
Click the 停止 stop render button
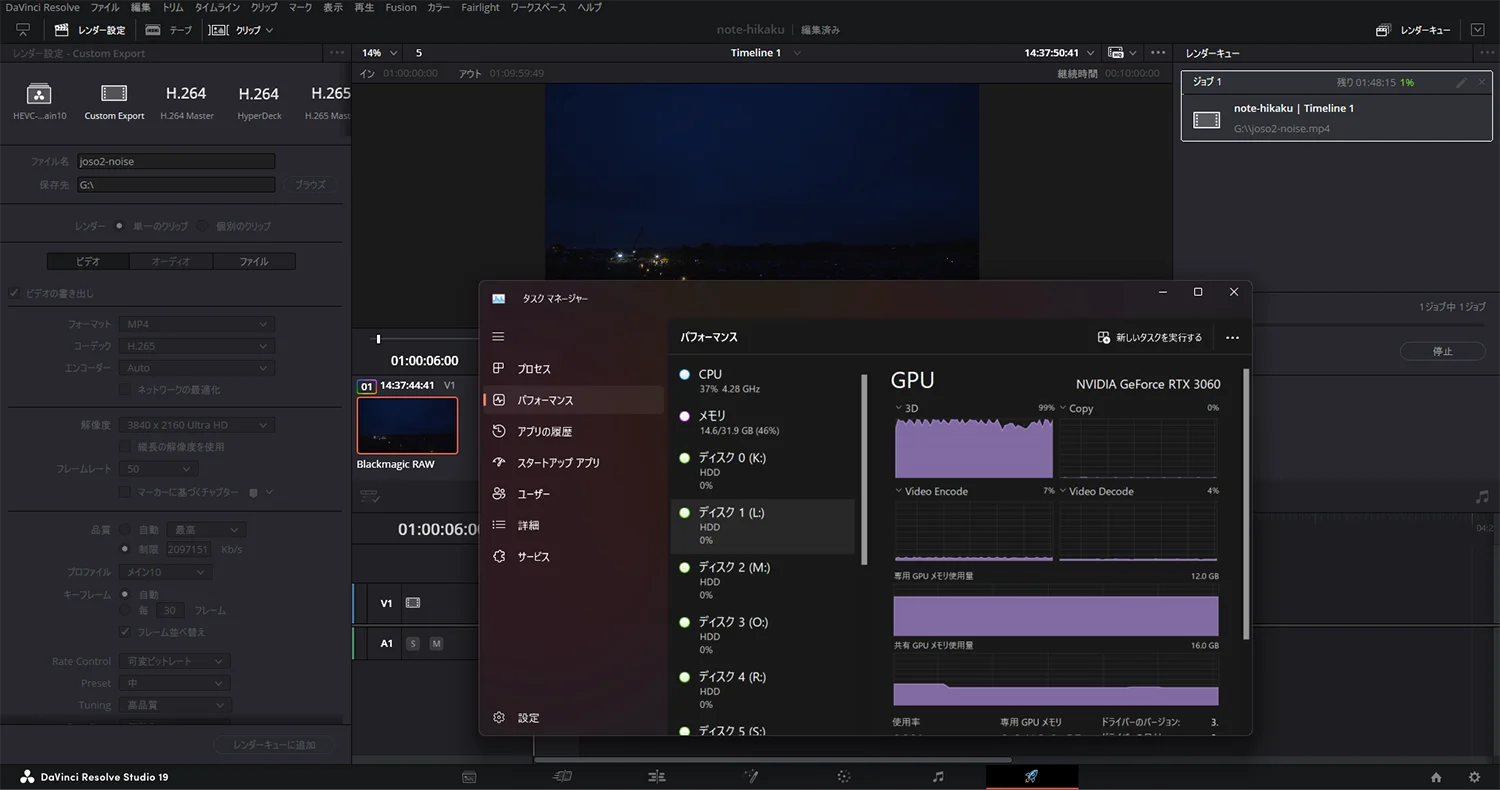[x=1442, y=351]
